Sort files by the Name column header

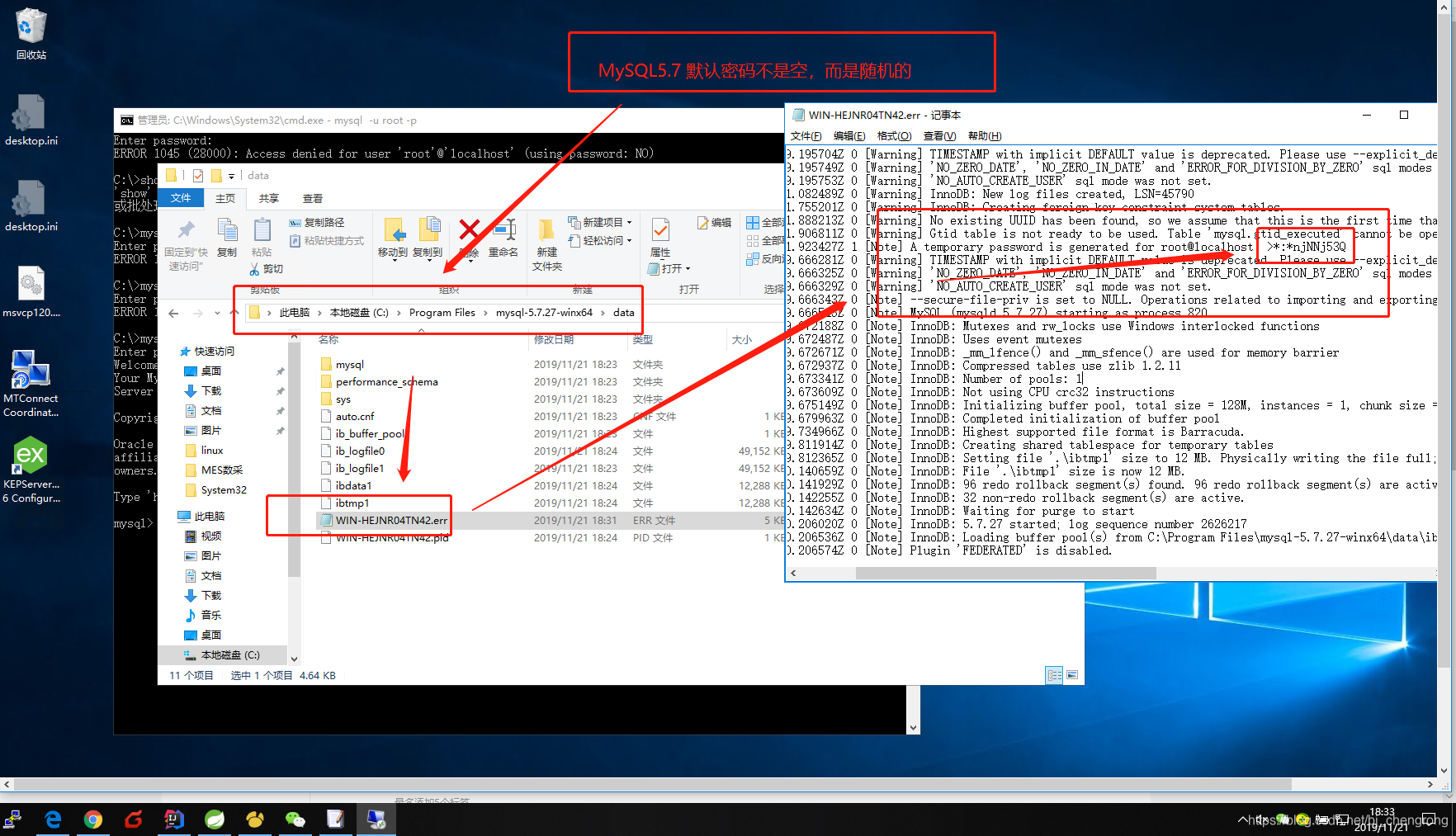coord(329,340)
